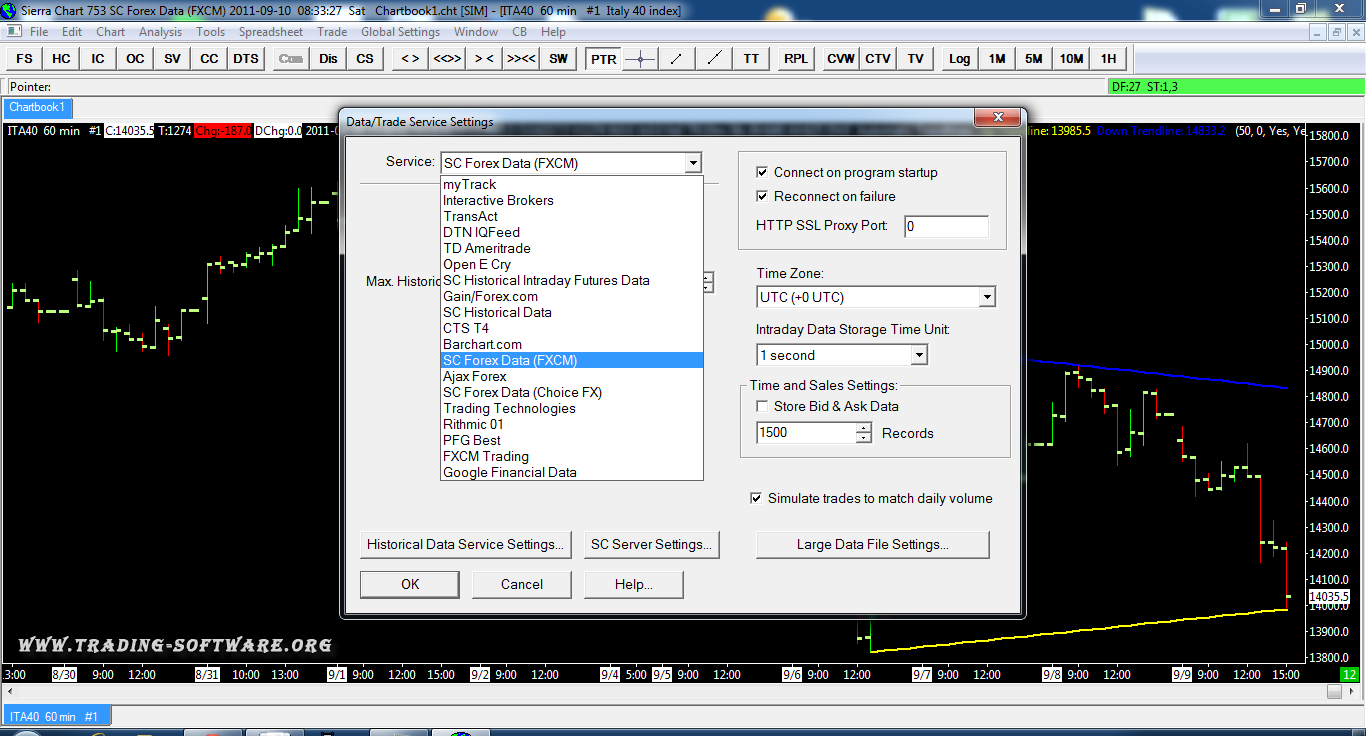The width and height of the screenshot is (1366, 736).
Task: Click the HTTP SSL Proxy Port field
Action: (x=945, y=226)
